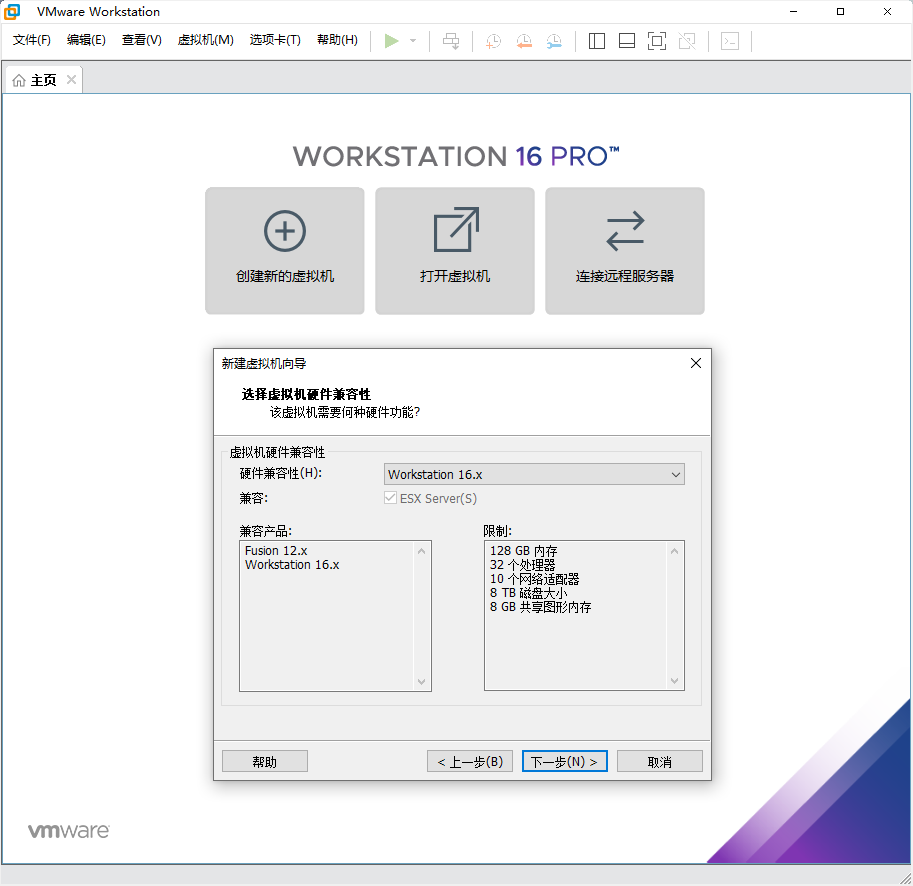Open the 虚拟机(M) menu
This screenshot has height=886, width=913.
[206, 40]
